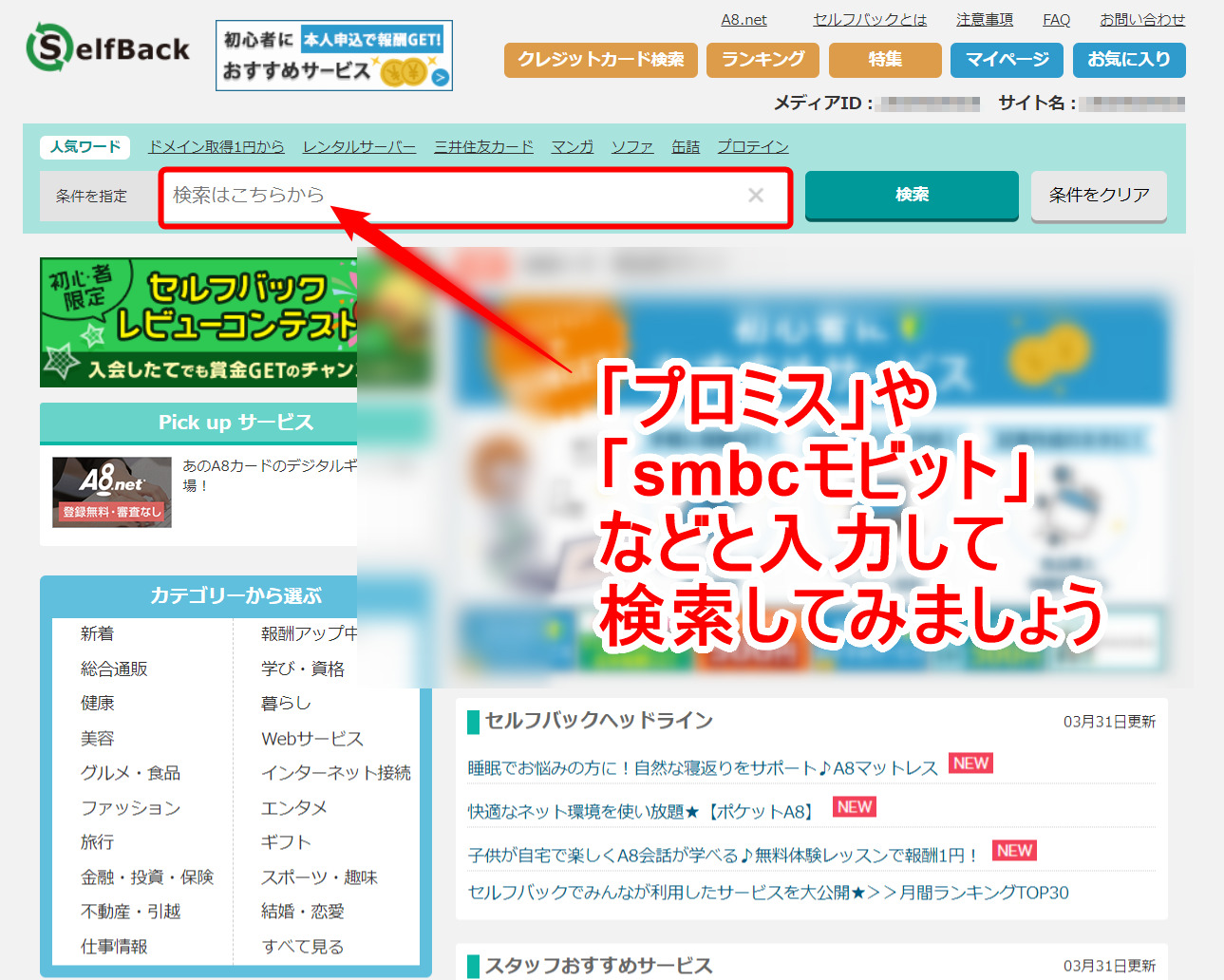Viewport: 1224px width, 980px height.
Task: Choose すべて見る in categories
Action: click(303, 947)
